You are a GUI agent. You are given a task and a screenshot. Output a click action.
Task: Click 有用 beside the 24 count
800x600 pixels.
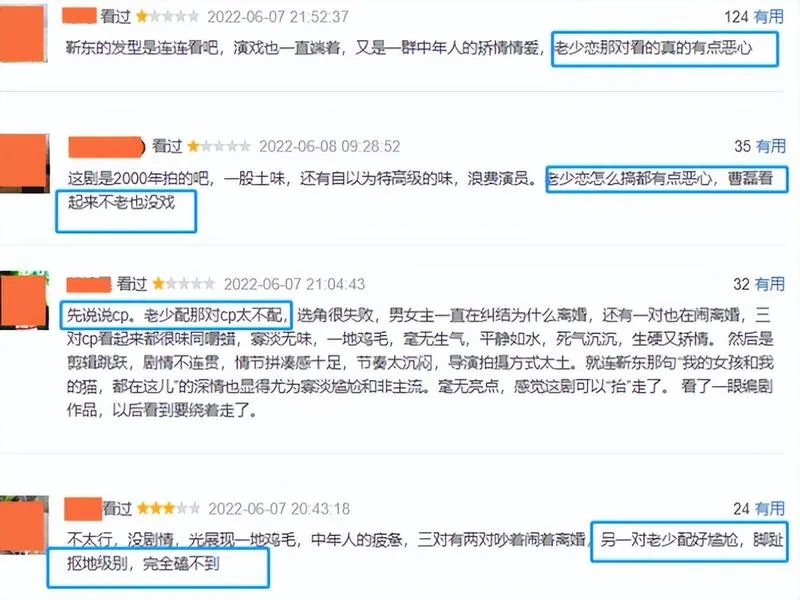click(x=769, y=509)
